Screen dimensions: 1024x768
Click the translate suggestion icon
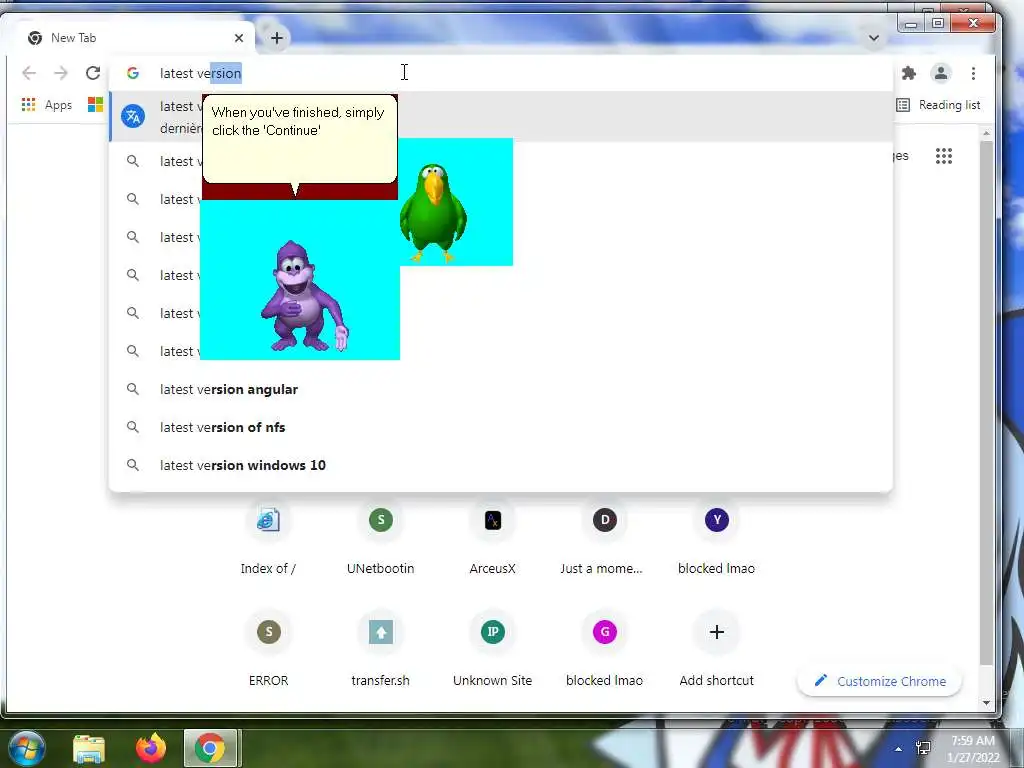(133, 117)
